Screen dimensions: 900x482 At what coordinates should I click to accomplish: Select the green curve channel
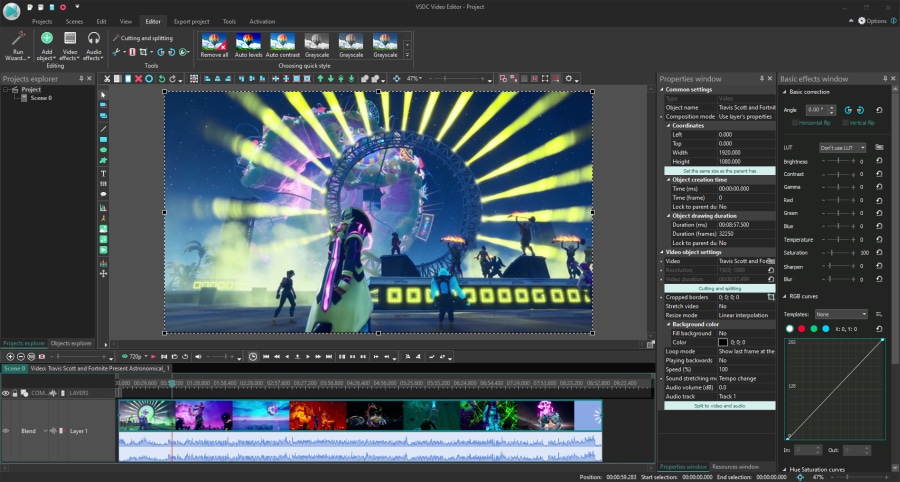pos(814,329)
